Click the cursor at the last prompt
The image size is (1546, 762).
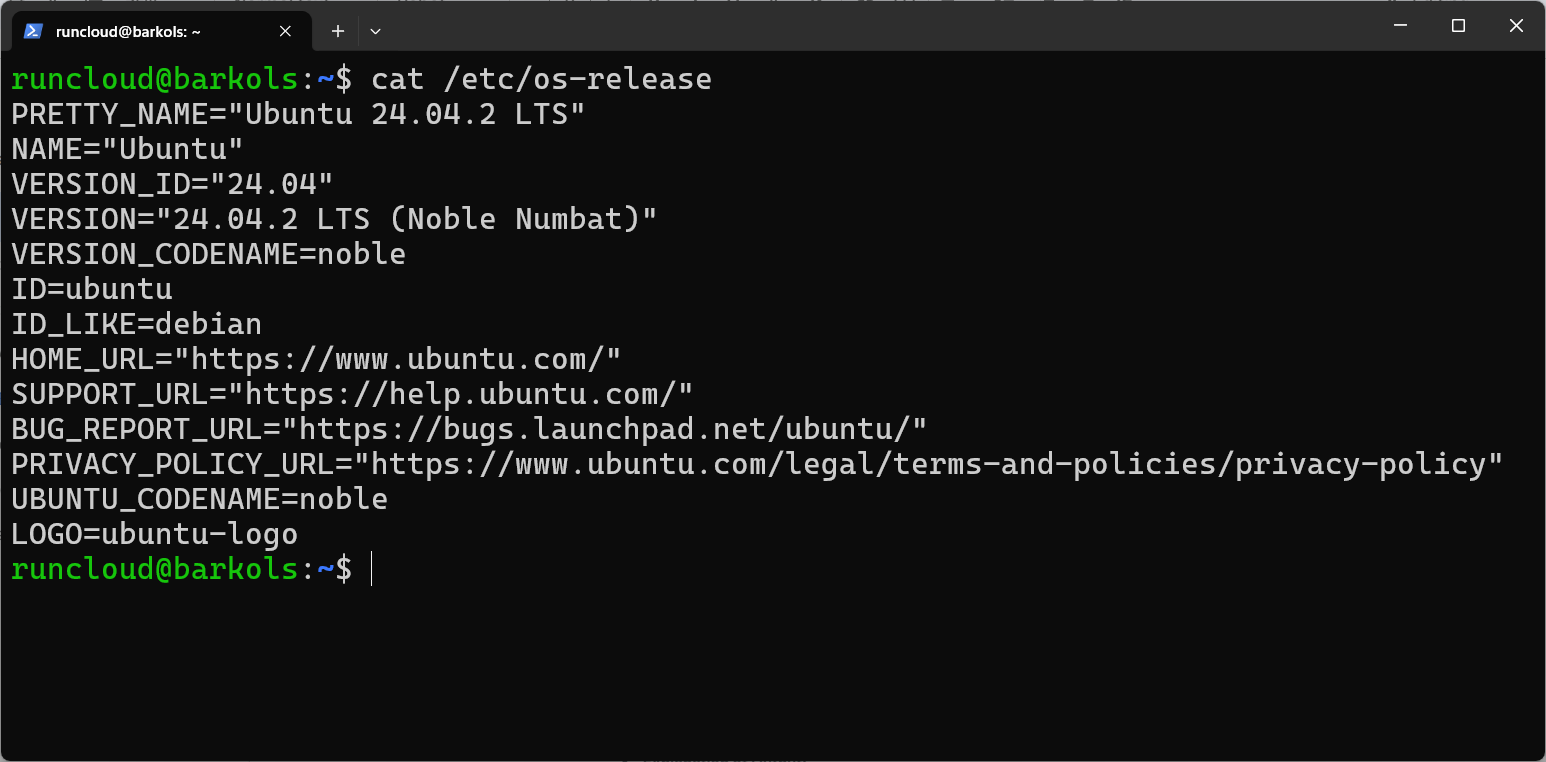tap(371, 569)
